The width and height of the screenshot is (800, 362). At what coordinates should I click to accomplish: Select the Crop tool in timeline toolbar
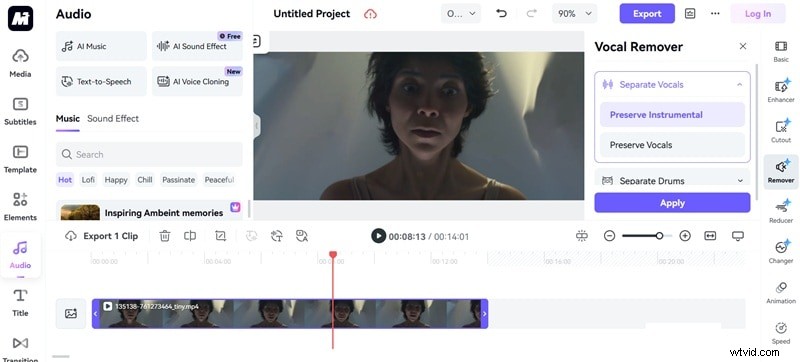220,236
